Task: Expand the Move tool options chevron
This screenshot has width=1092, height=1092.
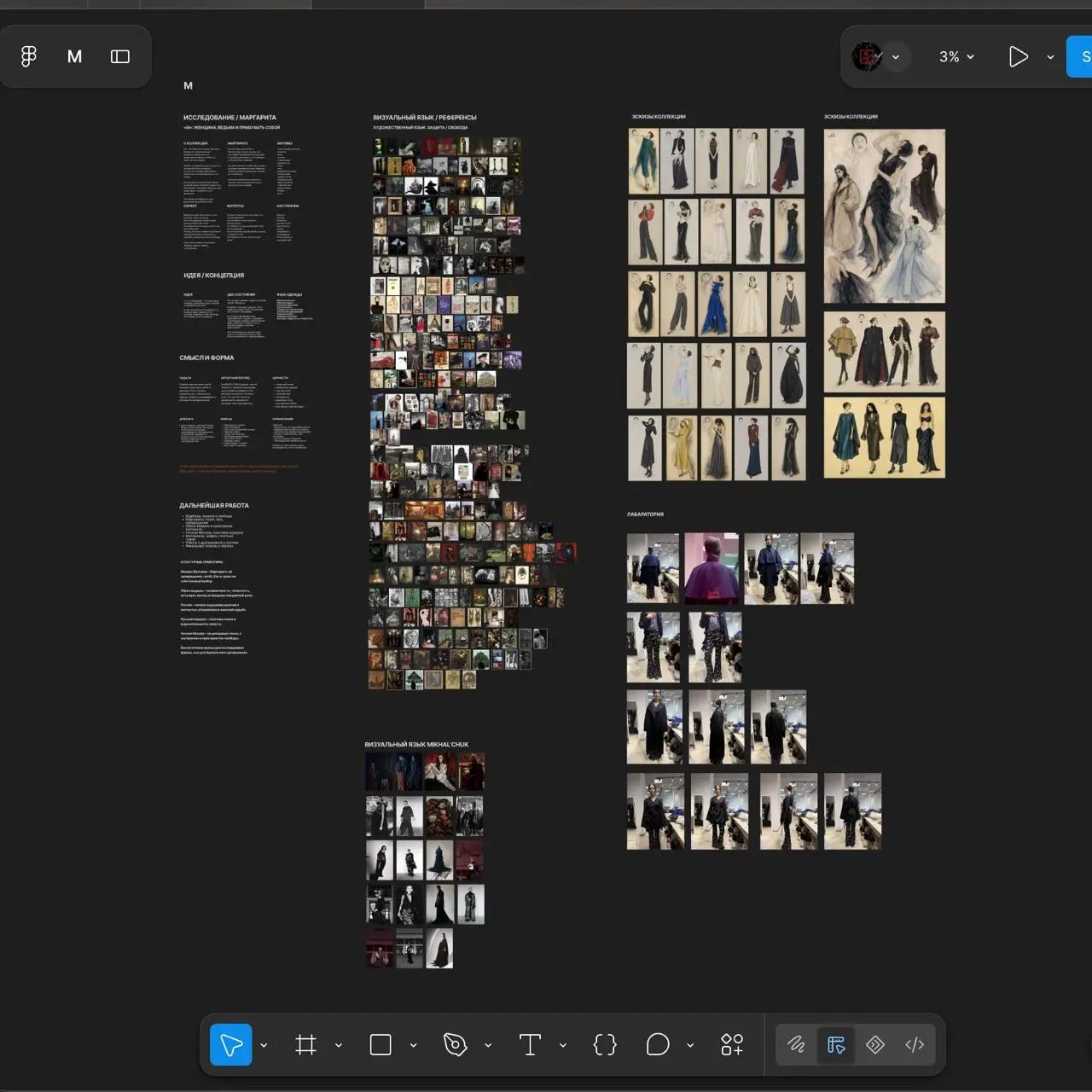Action: [x=264, y=1045]
